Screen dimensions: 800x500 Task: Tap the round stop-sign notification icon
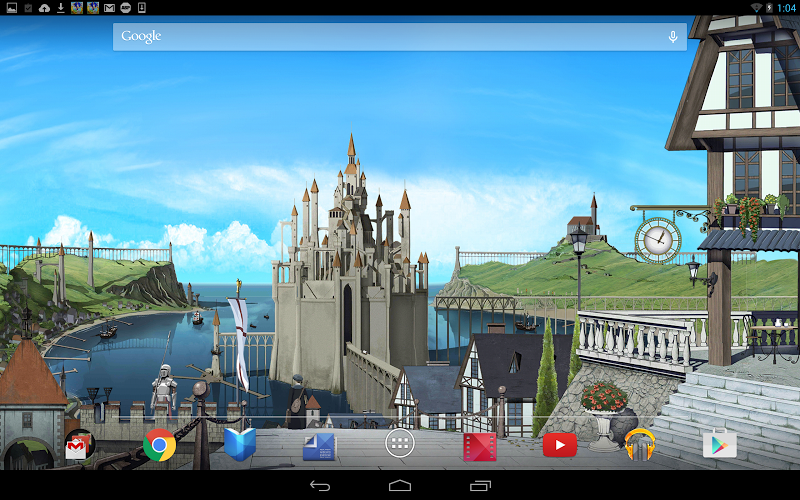126,8
